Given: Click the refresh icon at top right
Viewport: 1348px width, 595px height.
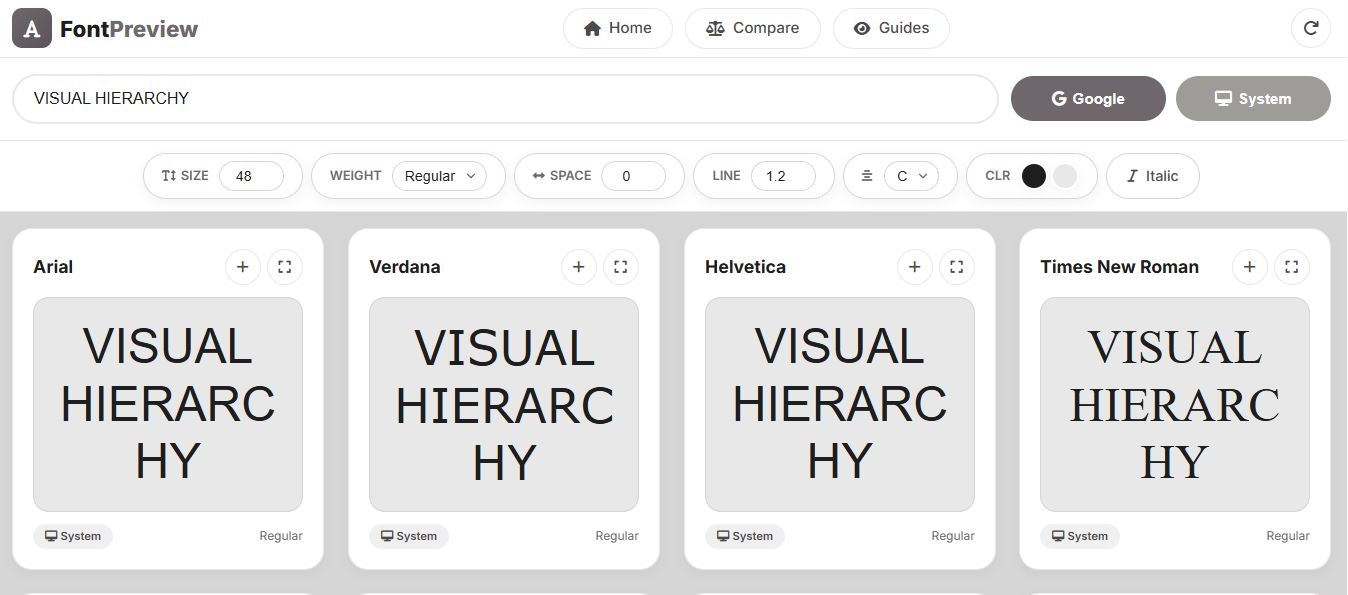Looking at the screenshot, I should coord(1311,28).
